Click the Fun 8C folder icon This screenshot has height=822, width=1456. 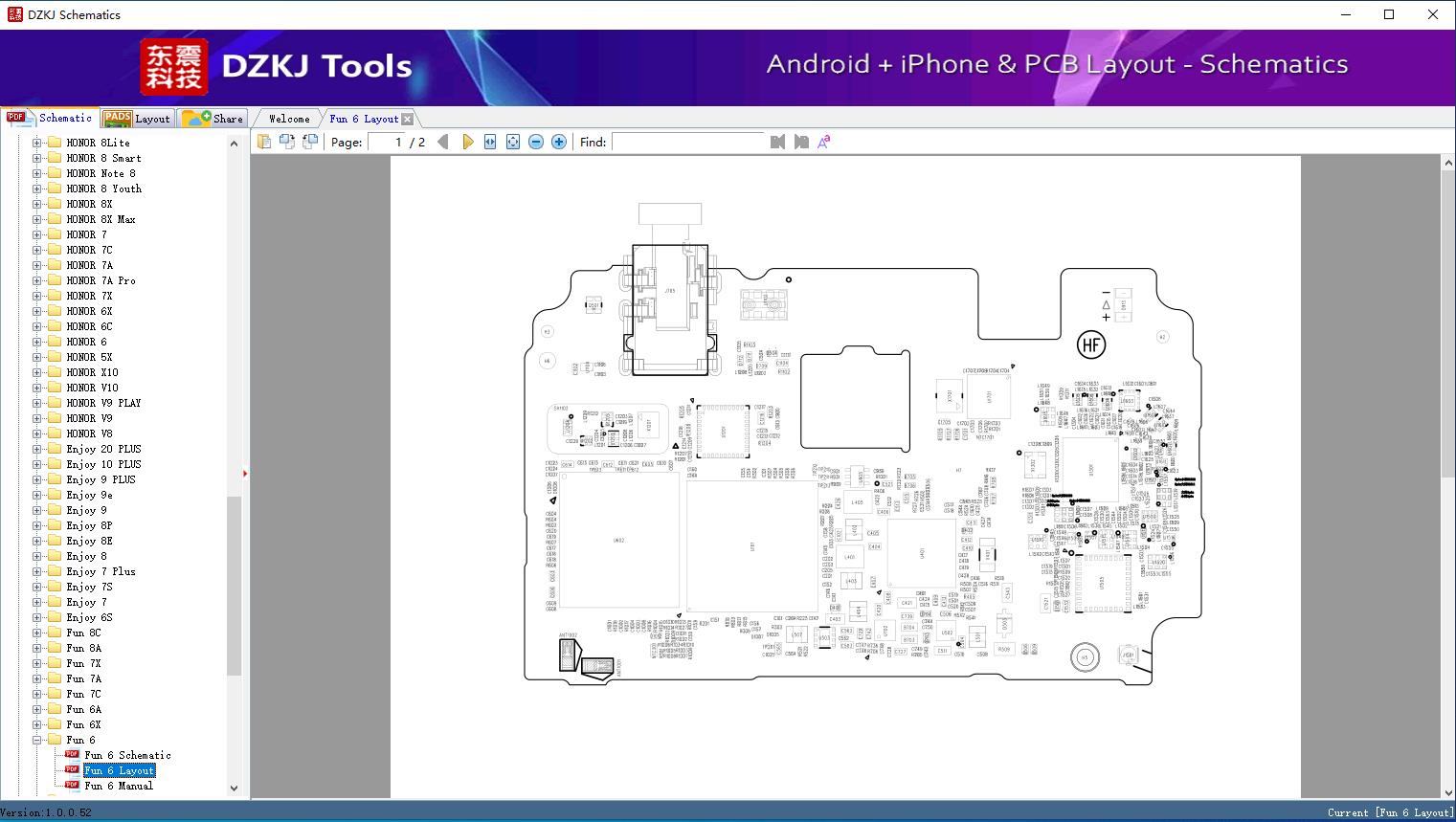[x=54, y=633]
